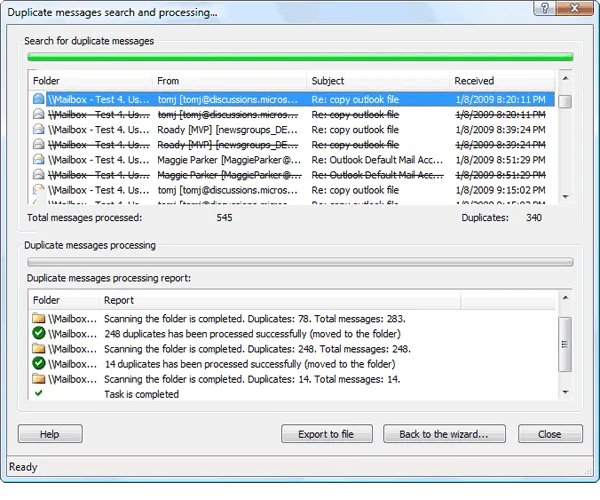The image size is (600, 500).
Task: Select the '1/8/2009 9:15:02 PM' received date
Action: coord(501,190)
